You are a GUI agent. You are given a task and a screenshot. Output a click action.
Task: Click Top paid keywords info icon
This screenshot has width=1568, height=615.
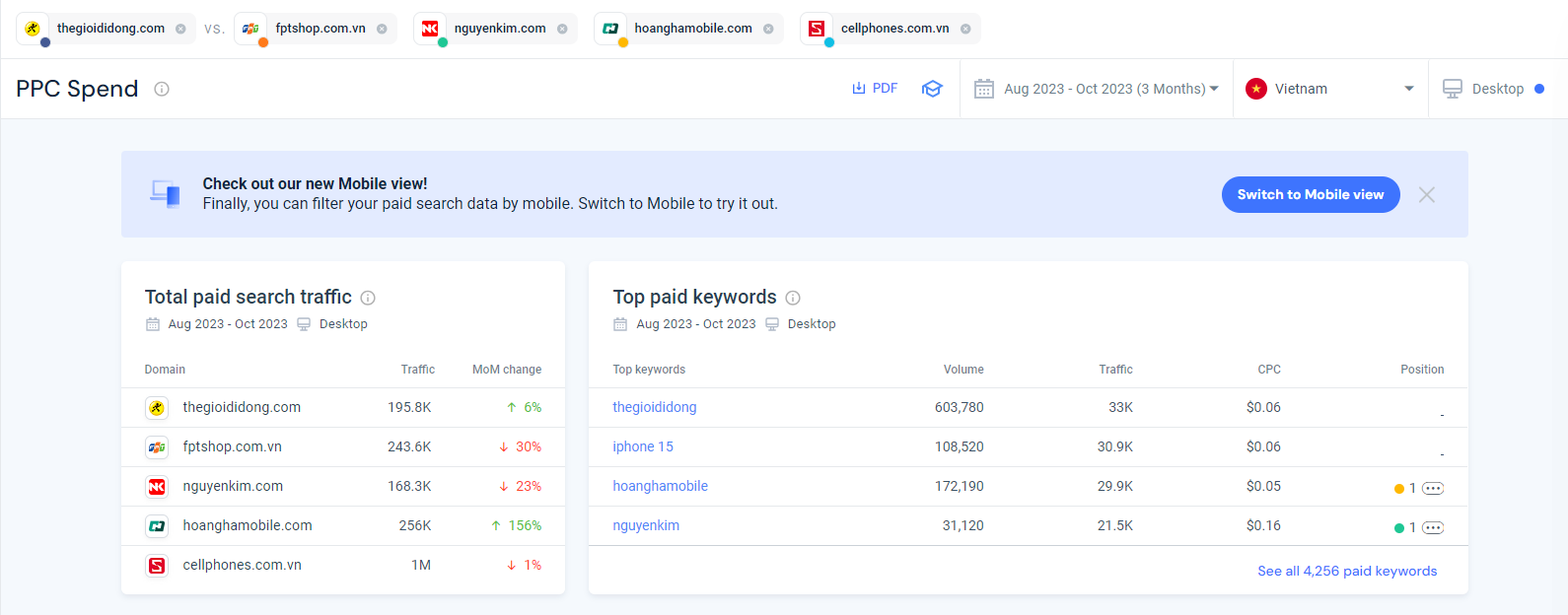click(x=793, y=298)
